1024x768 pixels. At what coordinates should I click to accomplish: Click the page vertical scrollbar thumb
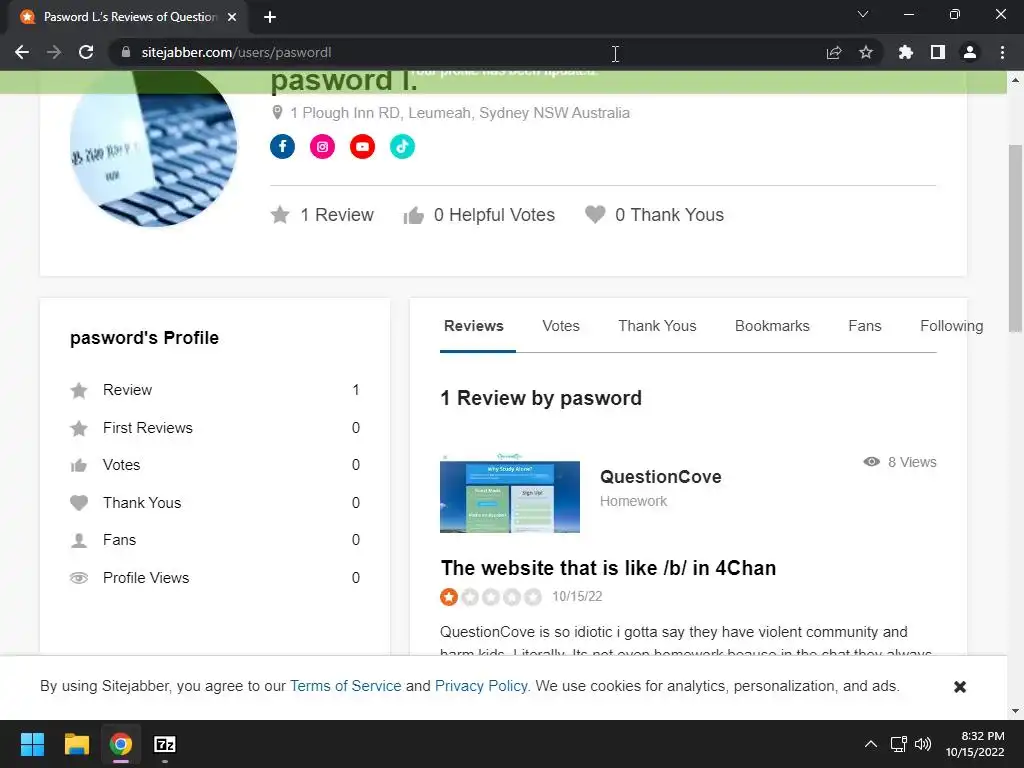coord(1015,238)
